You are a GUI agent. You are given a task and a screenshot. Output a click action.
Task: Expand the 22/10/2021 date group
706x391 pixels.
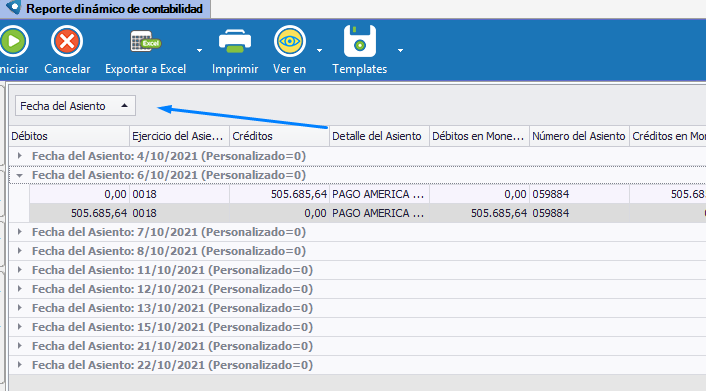tap(19, 365)
